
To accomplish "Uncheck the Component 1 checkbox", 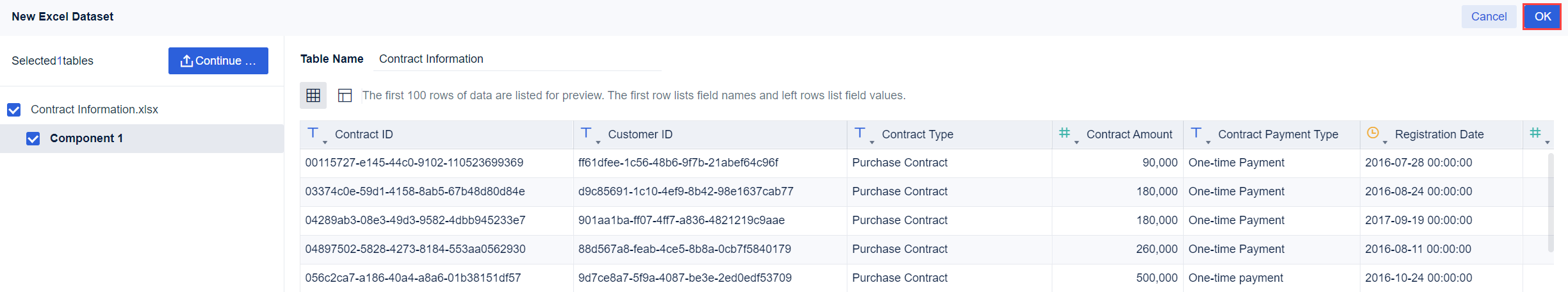I will [33, 138].
